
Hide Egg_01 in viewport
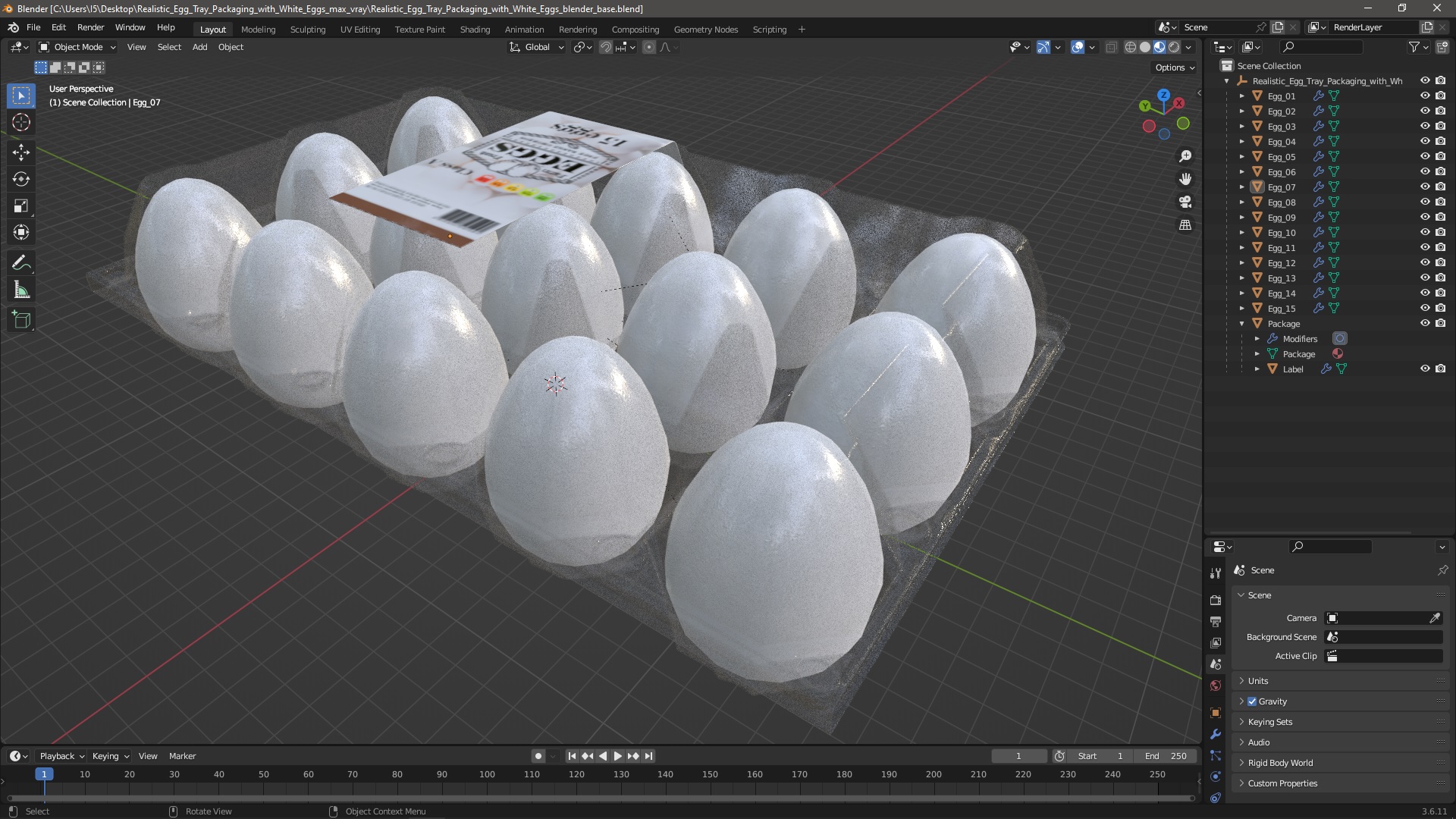pyautogui.click(x=1425, y=96)
